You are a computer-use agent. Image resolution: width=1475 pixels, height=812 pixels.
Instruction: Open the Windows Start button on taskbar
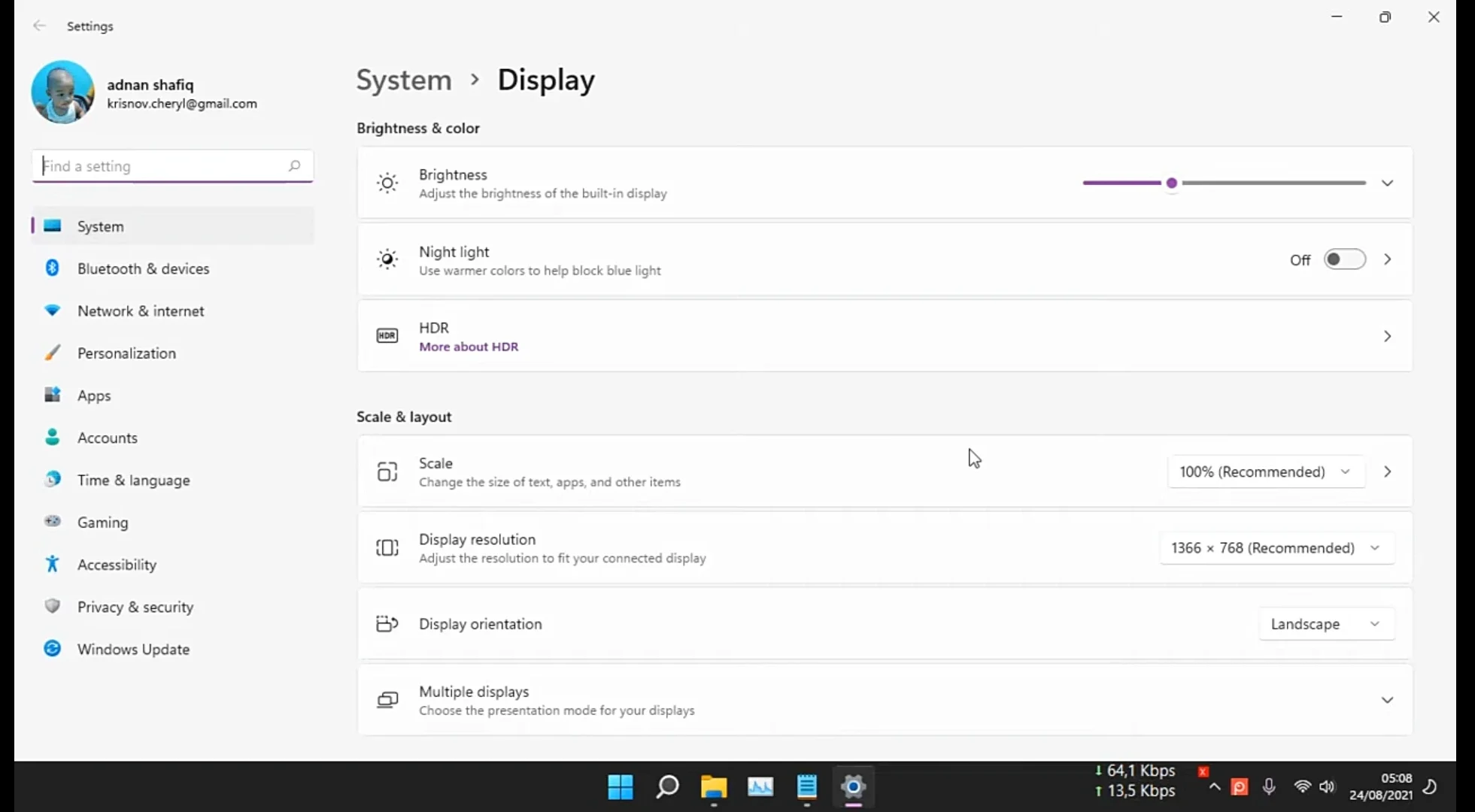(621, 787)
